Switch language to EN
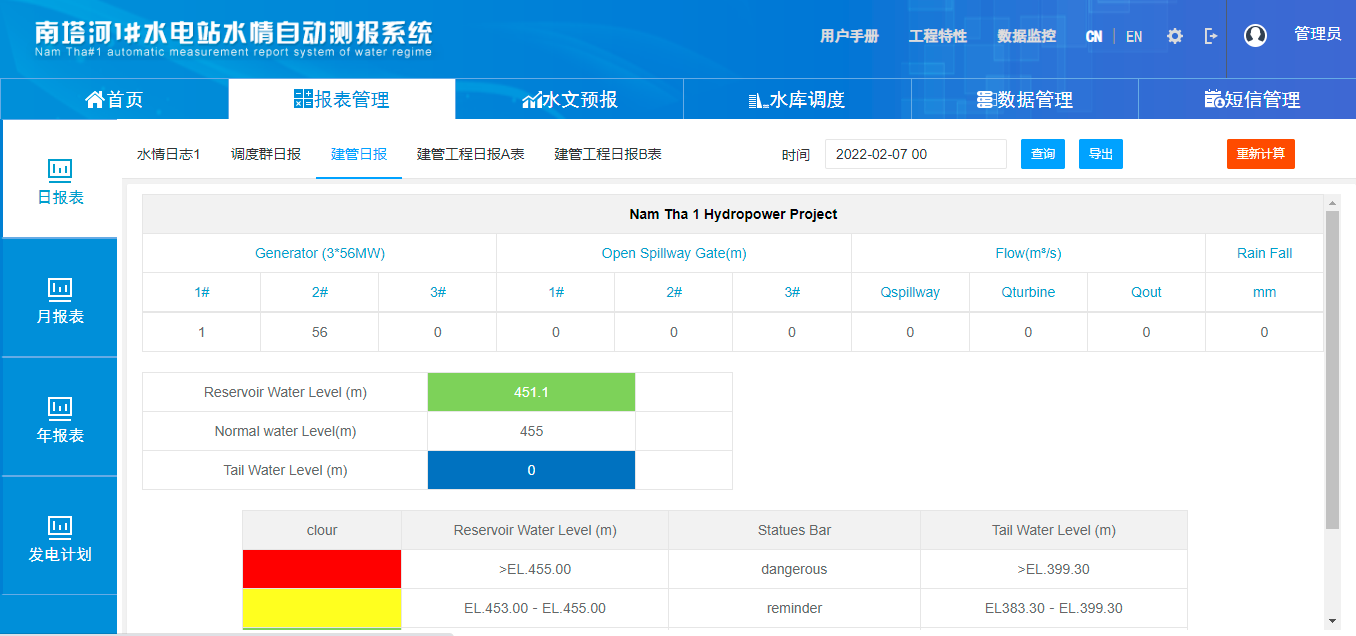The width and height of the screenshot is (1356, 636). point(1134,36)
